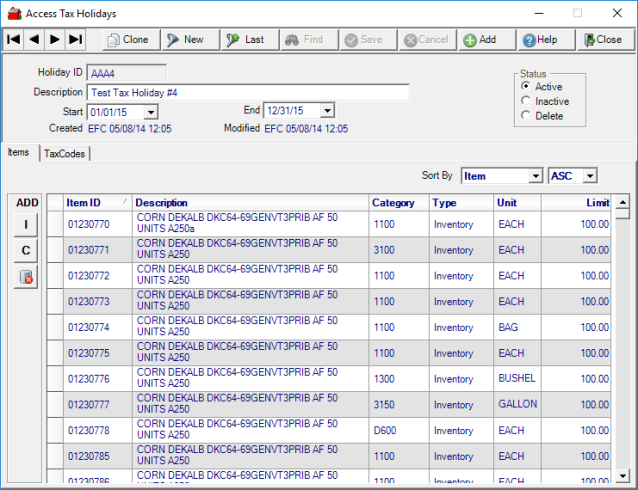
Task: Open the Start date dropdown
Action: (150, 111)
